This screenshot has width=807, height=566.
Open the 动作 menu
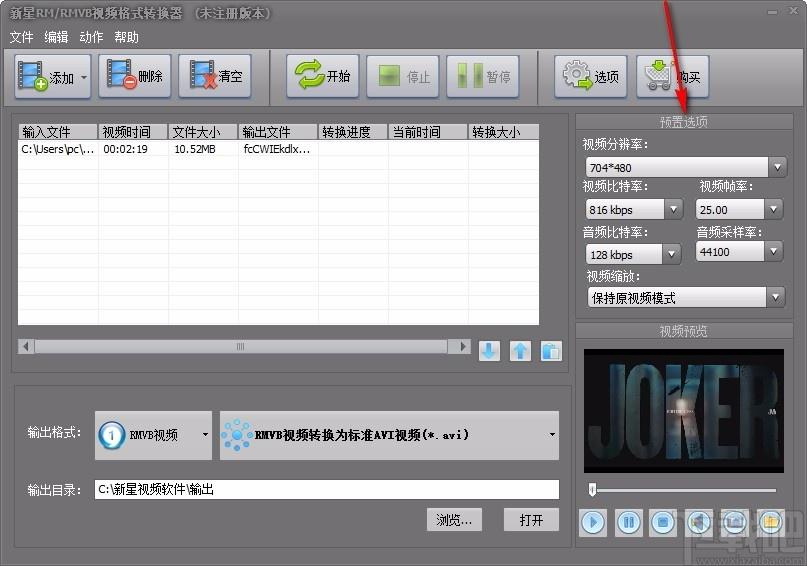click(91, 37)
